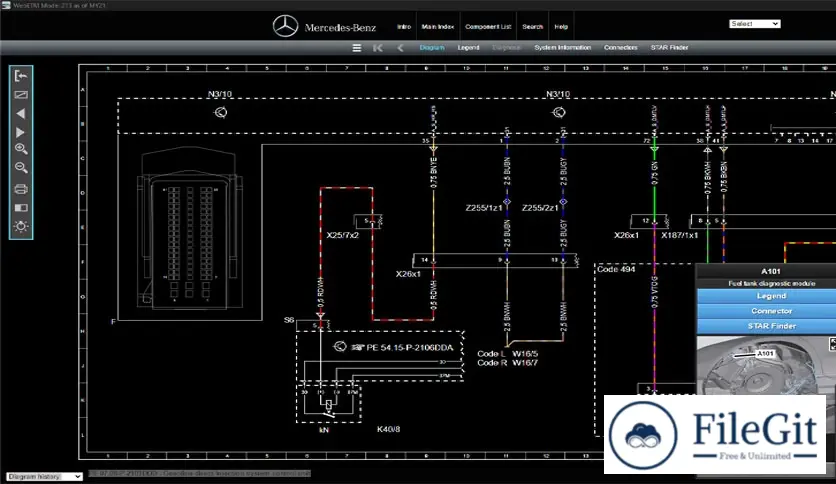Go to previous diagram with left triangle

coord(20,114)
